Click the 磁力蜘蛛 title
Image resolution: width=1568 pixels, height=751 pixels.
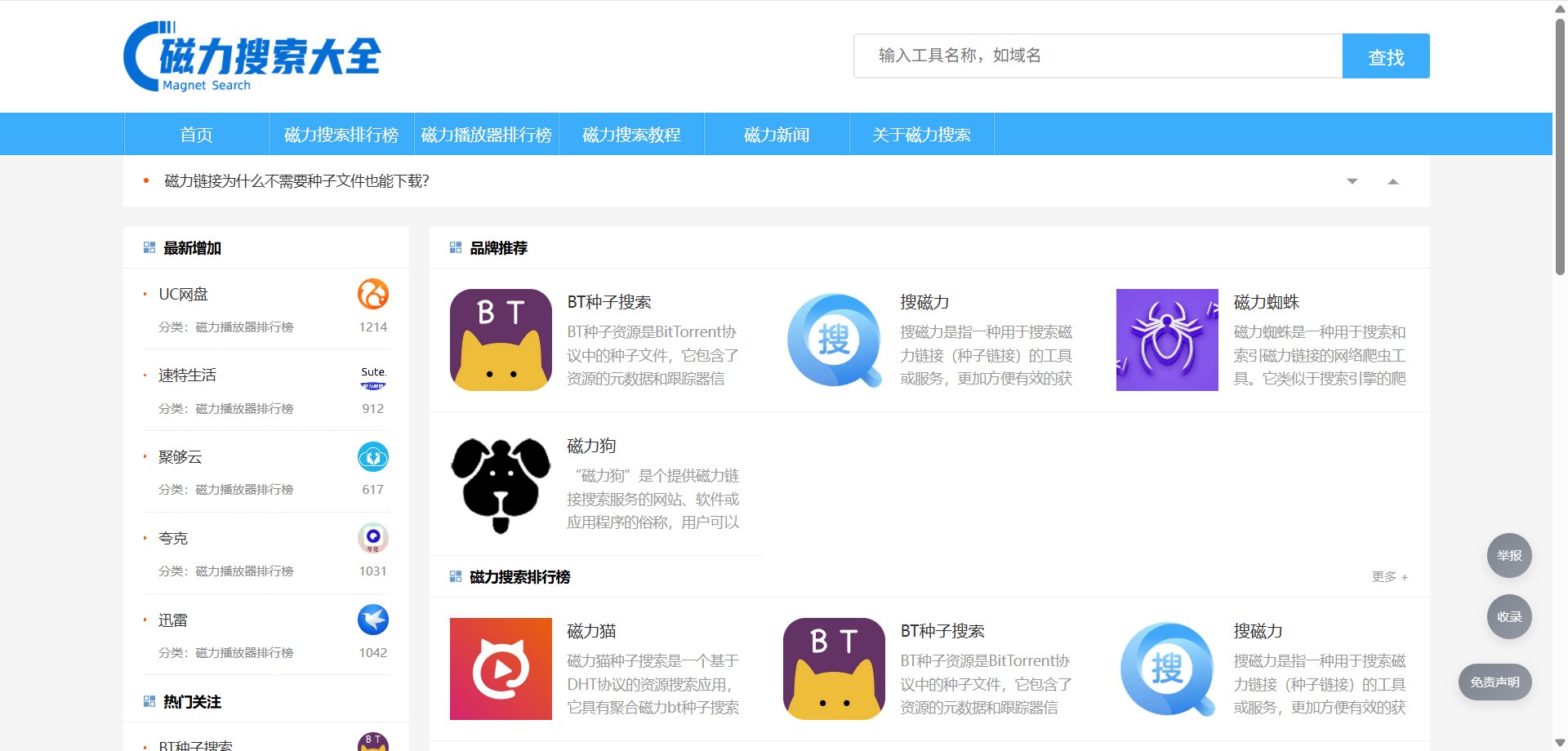pyautogui.click(x=1266, y=302)
